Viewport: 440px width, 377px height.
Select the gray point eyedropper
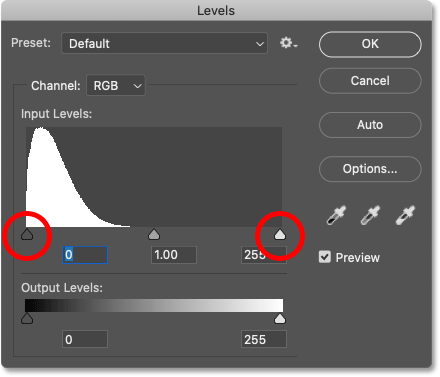point(370,215)
